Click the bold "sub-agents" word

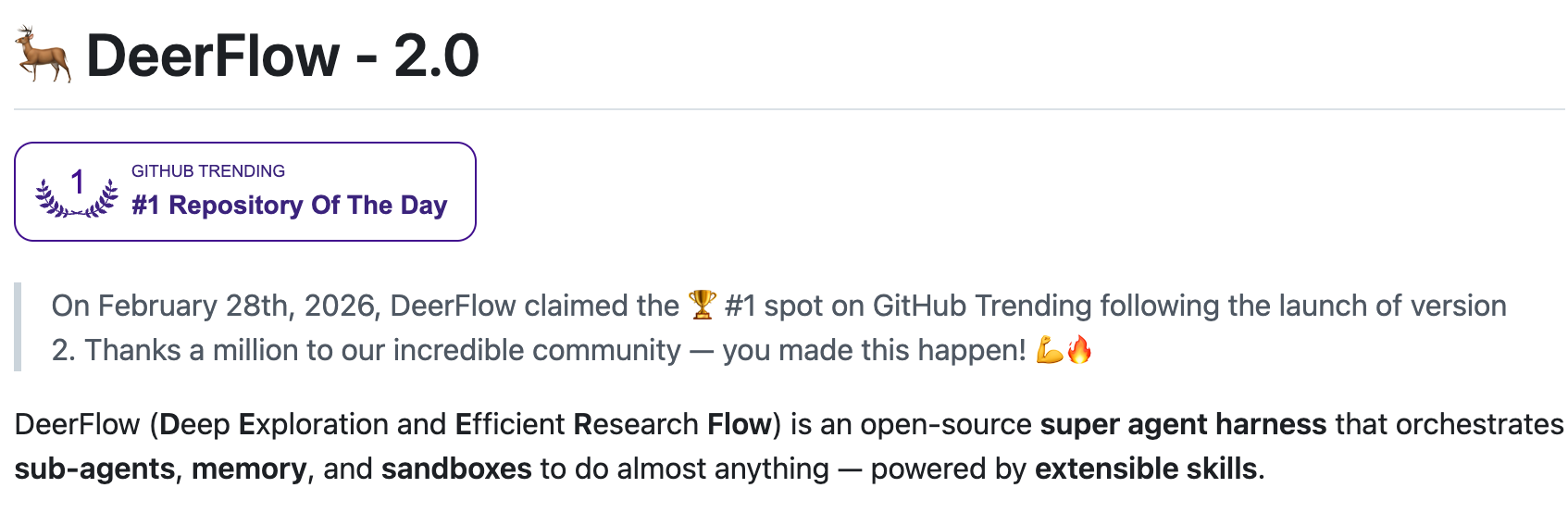(x=94, y=469)
